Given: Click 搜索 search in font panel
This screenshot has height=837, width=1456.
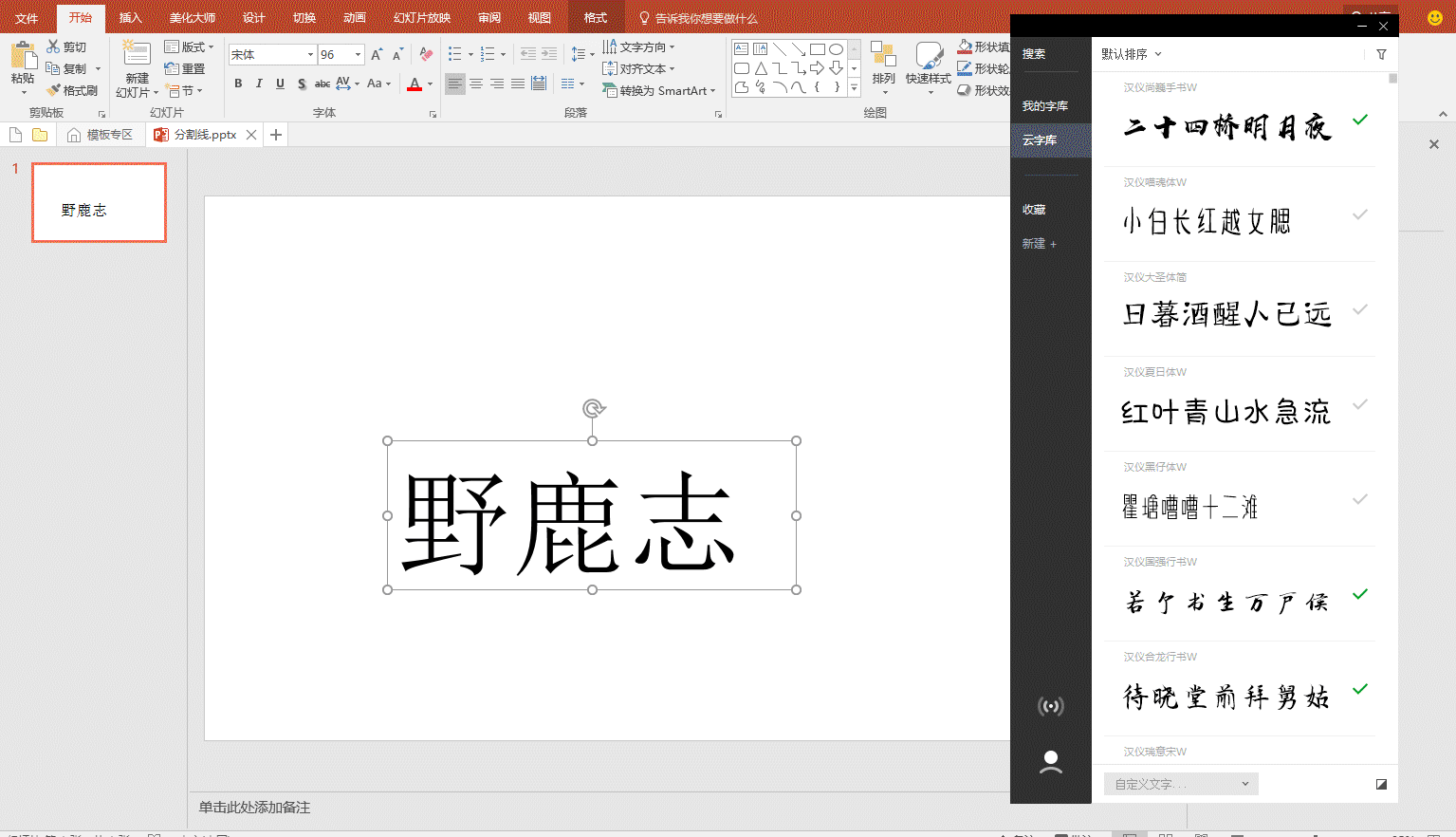Looking at the screenshot, I should (x=1034, y=54).
